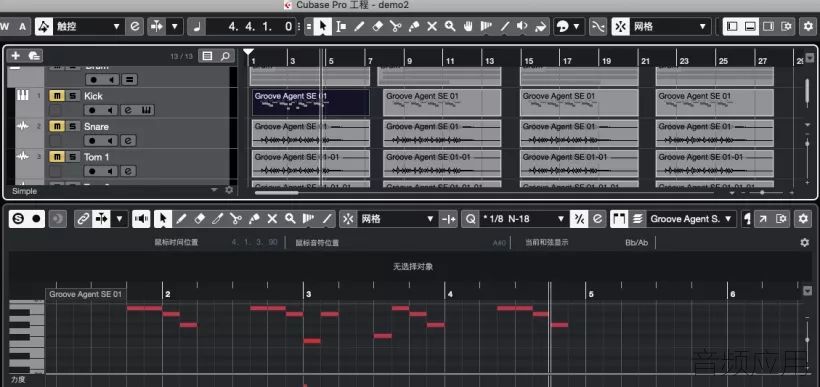Solo the Snare track
This screenshot has width=820, height=387.
[73, 126]
